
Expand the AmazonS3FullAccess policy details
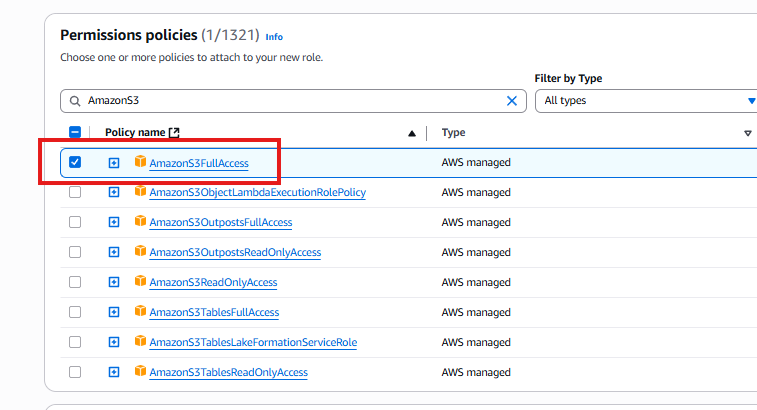114,163
